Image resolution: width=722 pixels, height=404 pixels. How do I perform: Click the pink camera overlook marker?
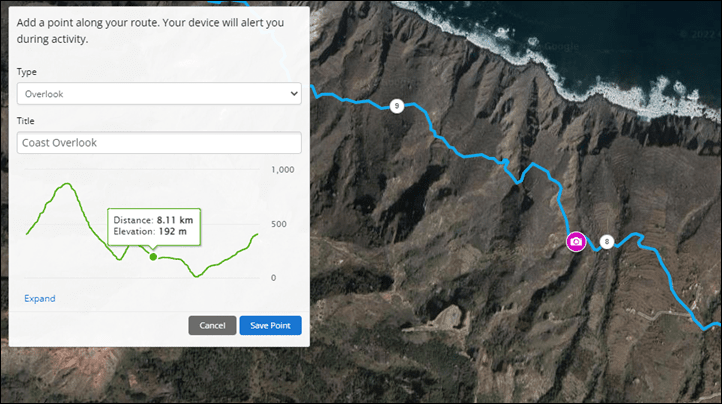point(576,241)
